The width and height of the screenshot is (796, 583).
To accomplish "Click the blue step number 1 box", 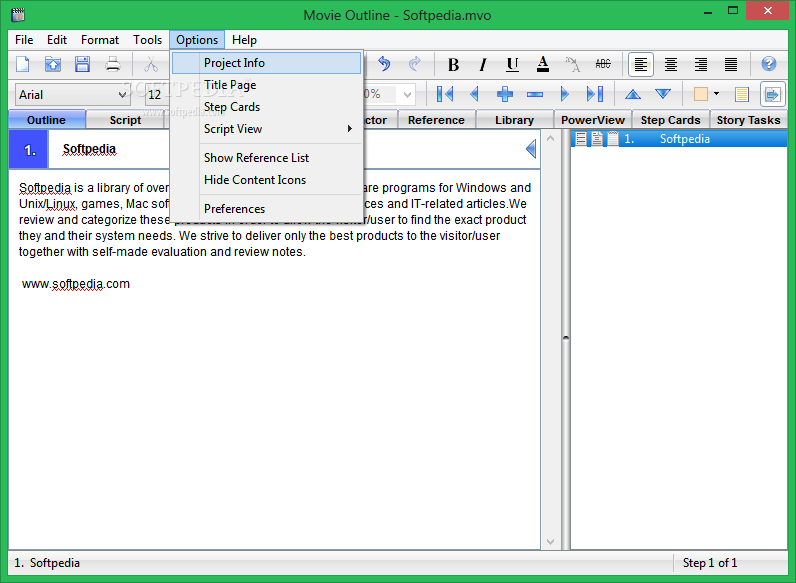I will [x=29, y=149].
